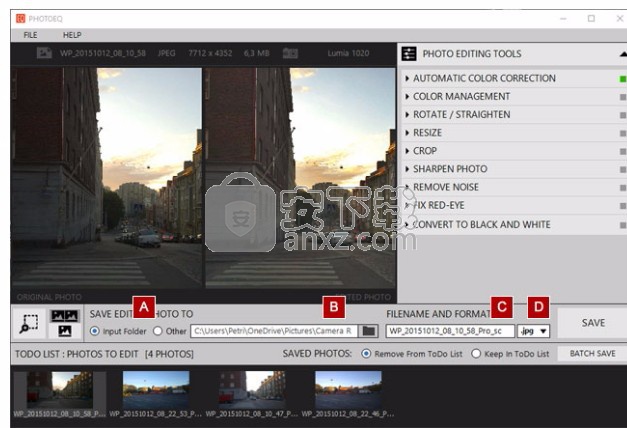Select the zoom selection tool icon

29,324
